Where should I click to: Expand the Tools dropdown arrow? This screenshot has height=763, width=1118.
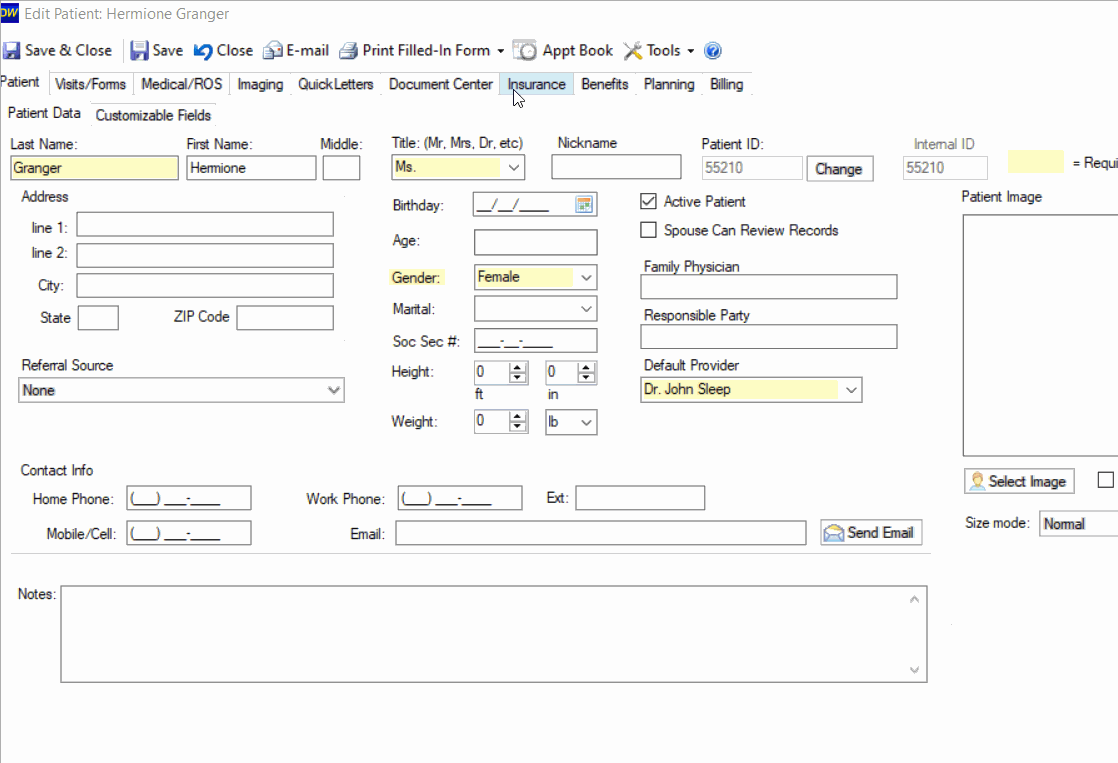click(x=690, y=51)
